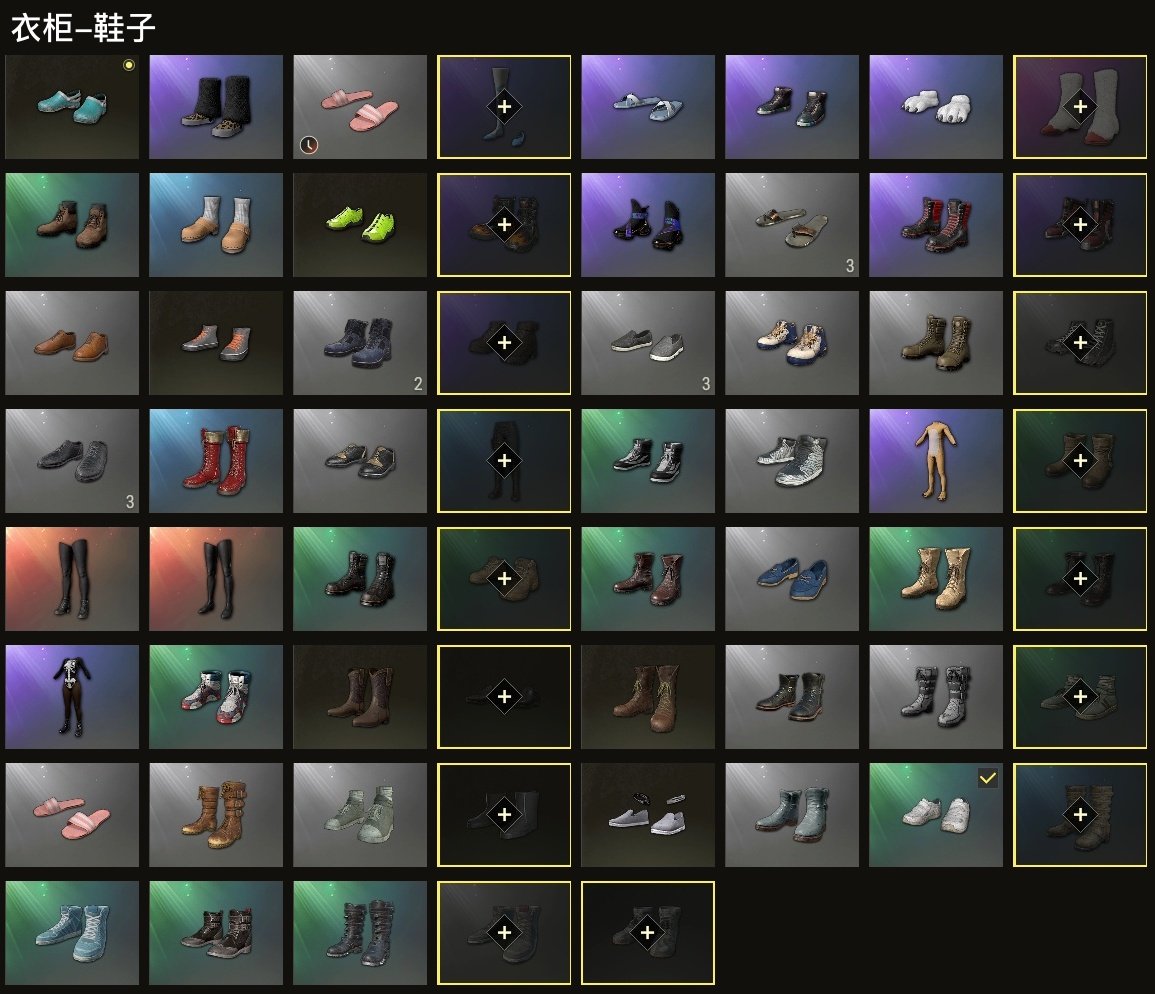Select the grey slip-ons with sunglasses item
The height and width of the screenshot is (994, 1155).
click(x=647, y=814)
